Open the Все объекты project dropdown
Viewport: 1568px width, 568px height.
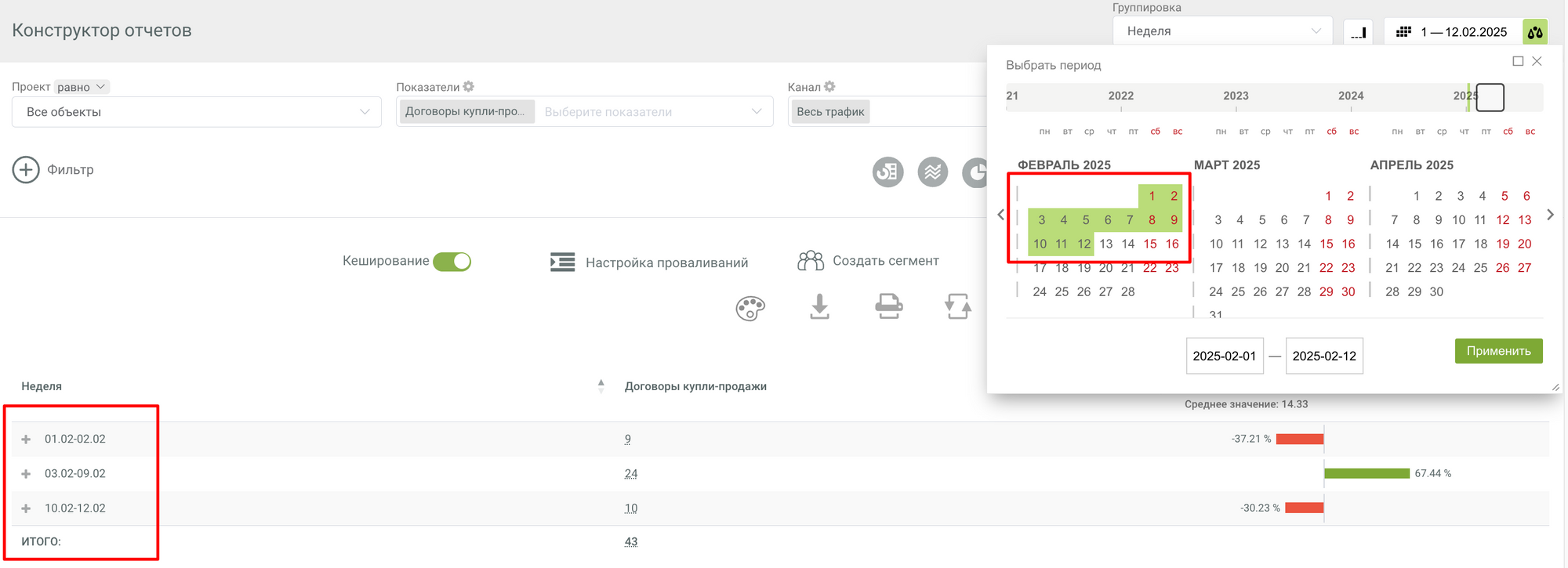tap(196, 112)
